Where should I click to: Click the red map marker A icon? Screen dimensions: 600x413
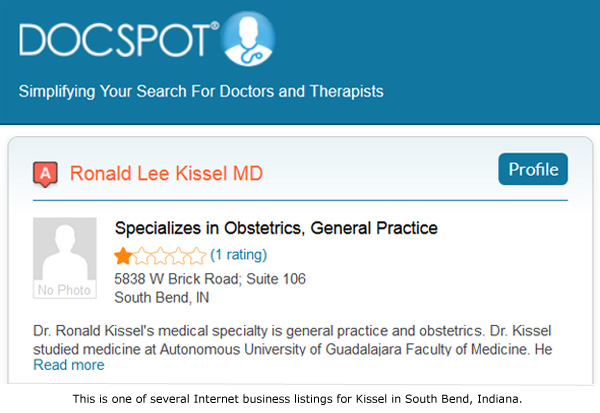tap(46, 174)
